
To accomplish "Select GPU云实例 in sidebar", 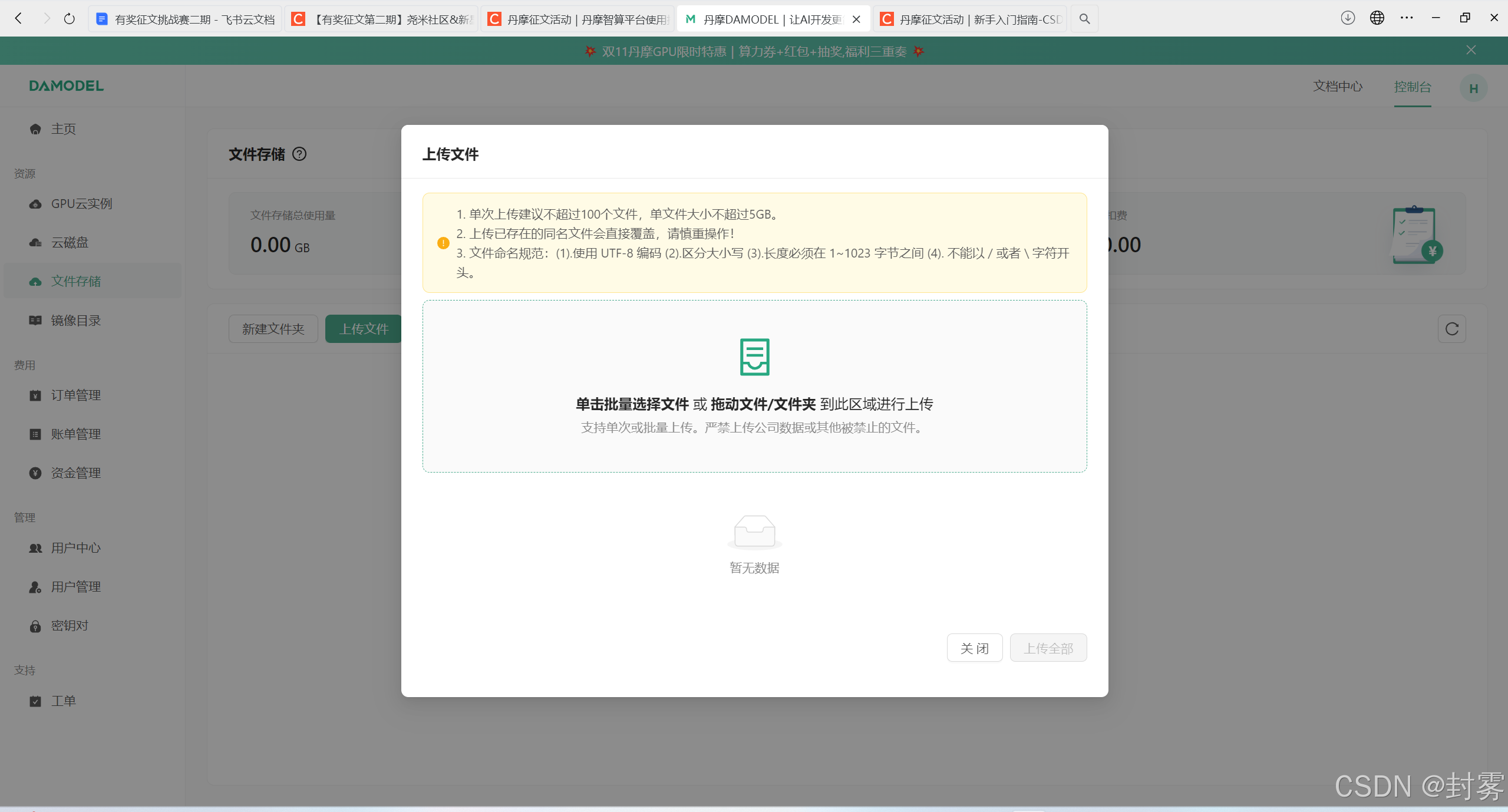I will click(x=81, y=204).
